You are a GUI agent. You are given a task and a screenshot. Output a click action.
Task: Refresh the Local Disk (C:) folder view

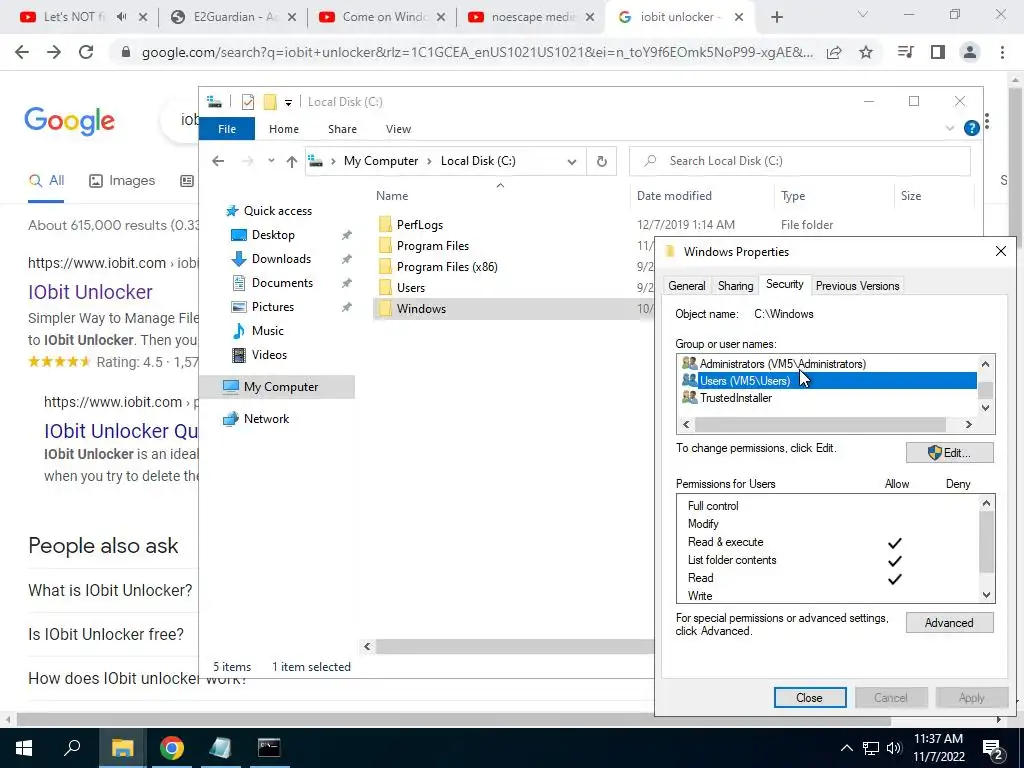tap(601, 161)
